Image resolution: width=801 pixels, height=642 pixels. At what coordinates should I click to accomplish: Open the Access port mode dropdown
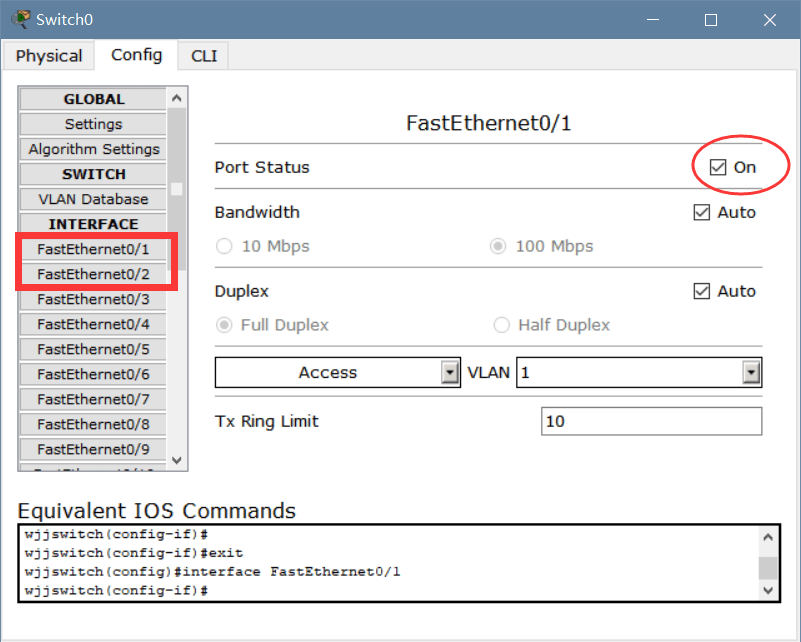[x=450, y=373]
